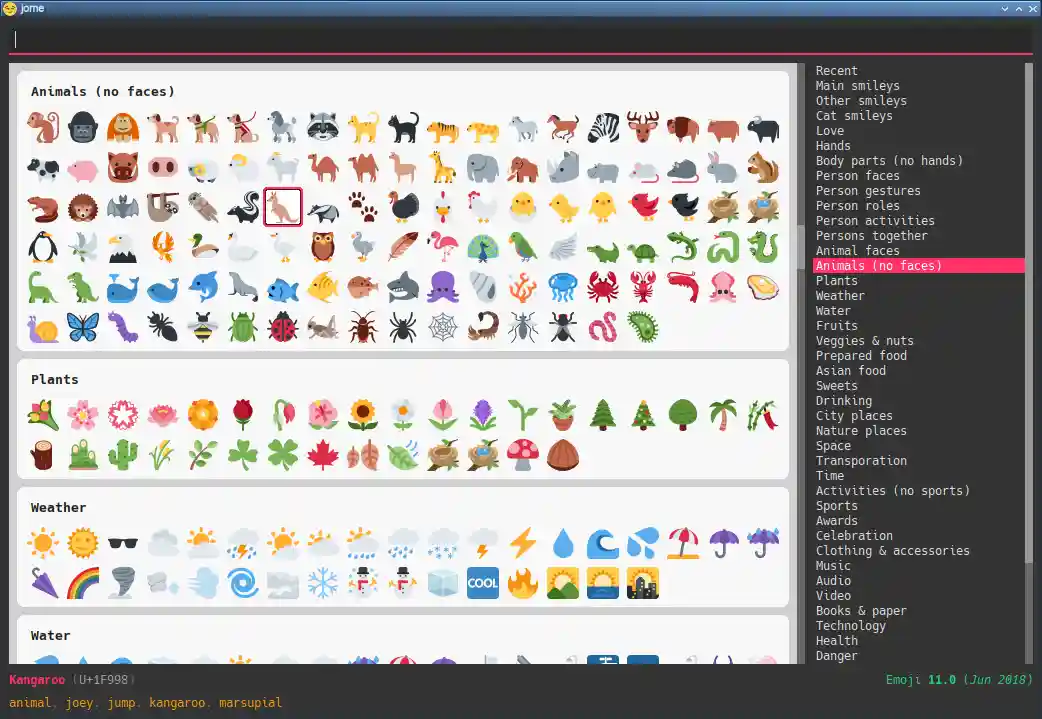The height and width of the screenshot is (719, 1042).
Task: Click the blue butterfly emoji
Action: point(83,327)
